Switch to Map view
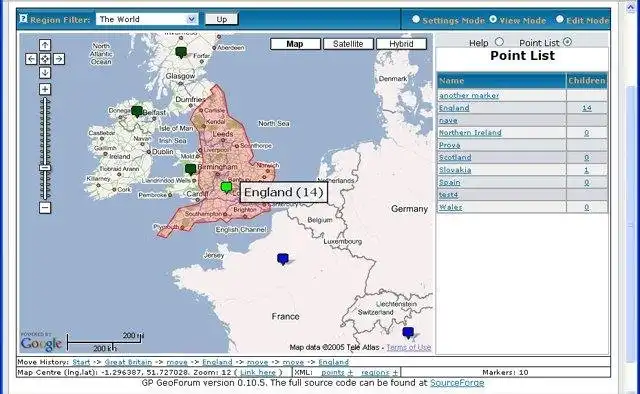640x394 pixels. click(x=295, y=44)
